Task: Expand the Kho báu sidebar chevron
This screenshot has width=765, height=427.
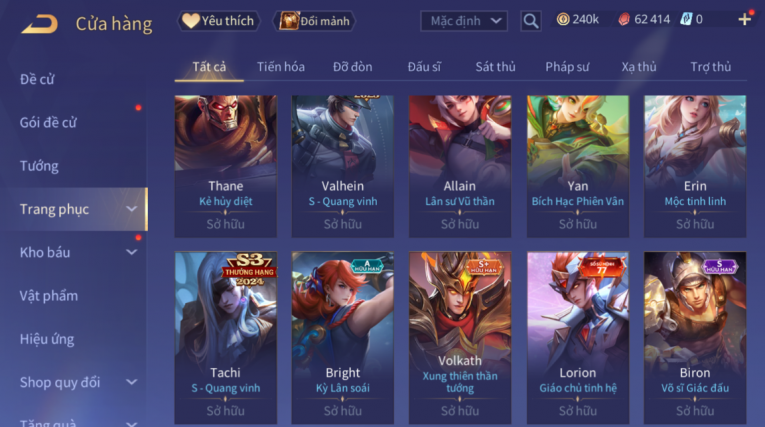Action: tap(131, 252)
